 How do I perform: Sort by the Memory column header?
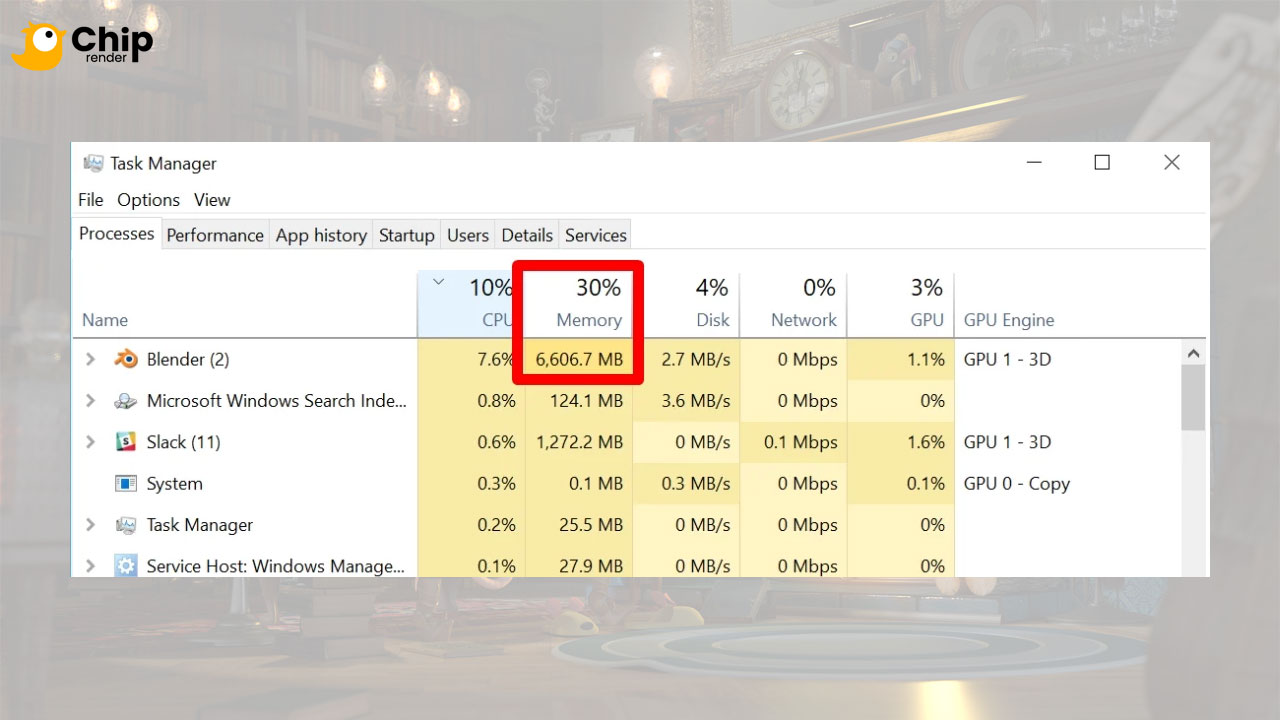[589, 320]
